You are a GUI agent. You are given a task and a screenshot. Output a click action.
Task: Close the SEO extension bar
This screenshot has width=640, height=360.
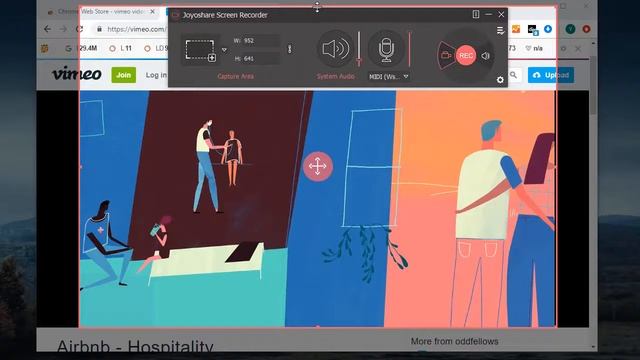(578, 48)
